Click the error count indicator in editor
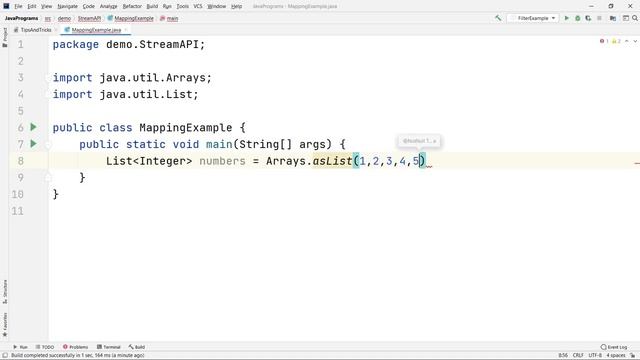 click(x=604, y=41)
